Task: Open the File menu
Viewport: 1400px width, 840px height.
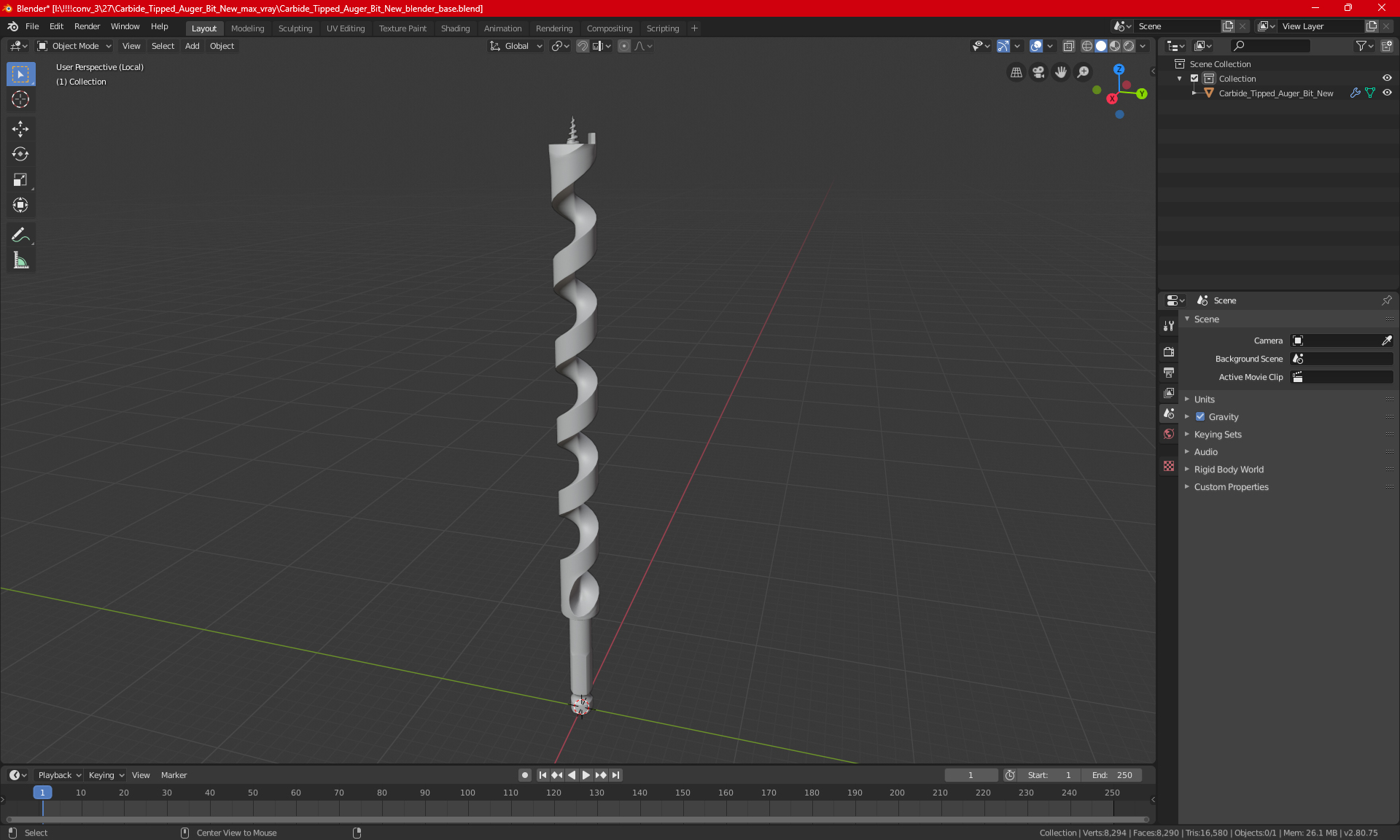Action: [x=32, y=26]
